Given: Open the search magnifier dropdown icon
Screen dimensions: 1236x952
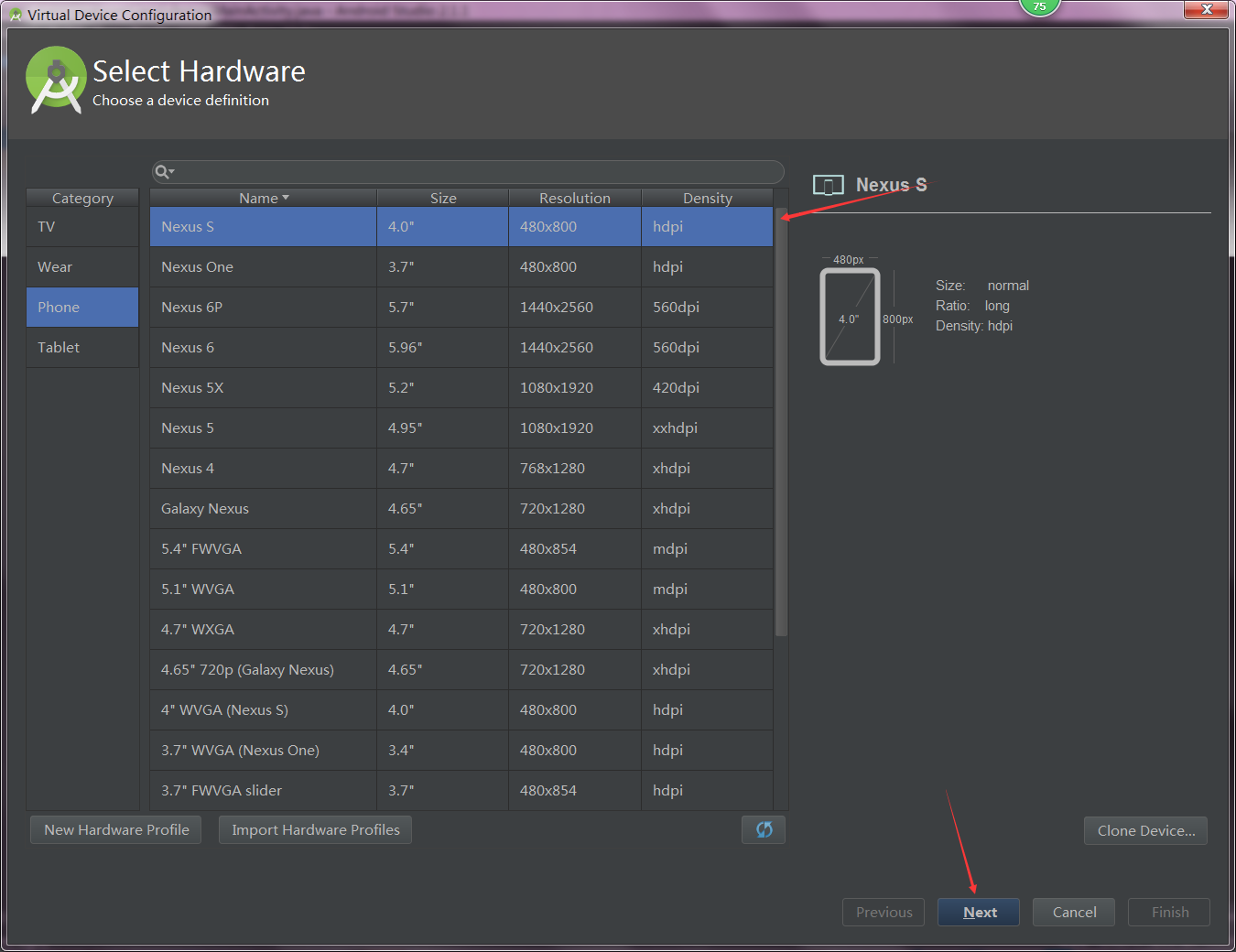Looking at the screenshot, I should click(164, 172).
